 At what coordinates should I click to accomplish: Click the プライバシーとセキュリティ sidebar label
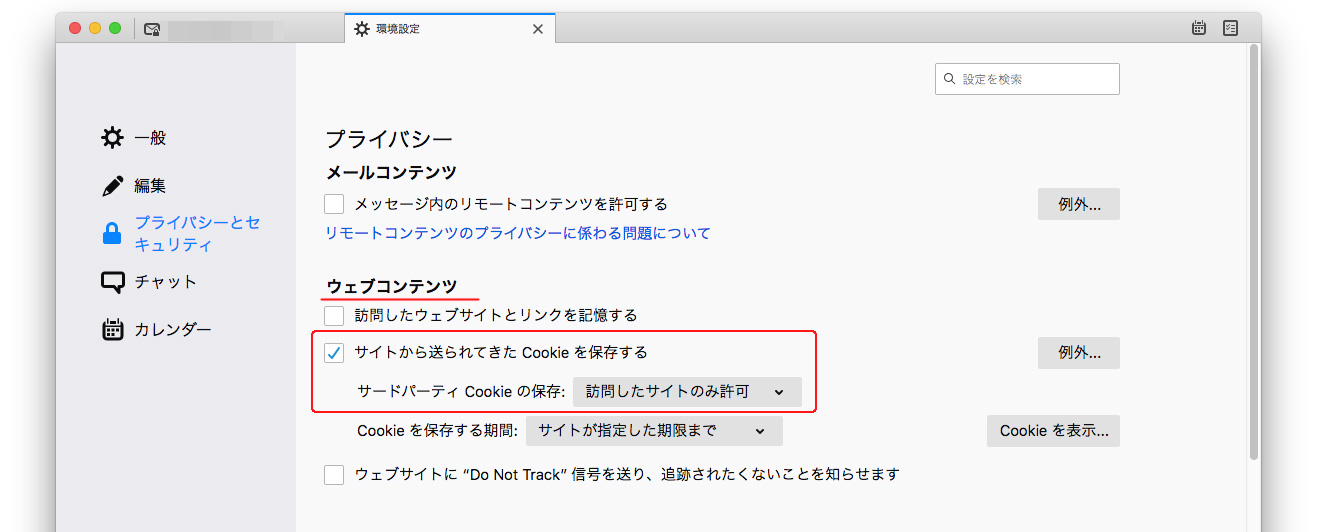198,234
